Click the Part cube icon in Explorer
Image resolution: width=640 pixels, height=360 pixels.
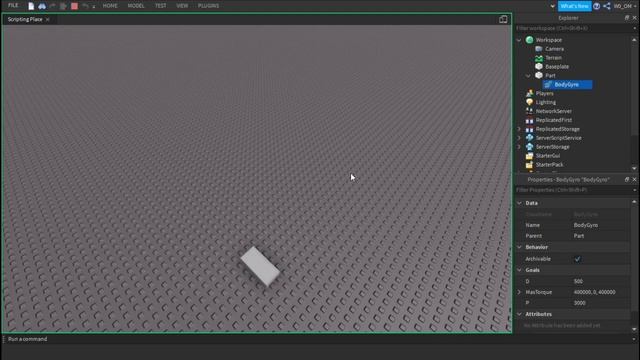pos(539,76)
